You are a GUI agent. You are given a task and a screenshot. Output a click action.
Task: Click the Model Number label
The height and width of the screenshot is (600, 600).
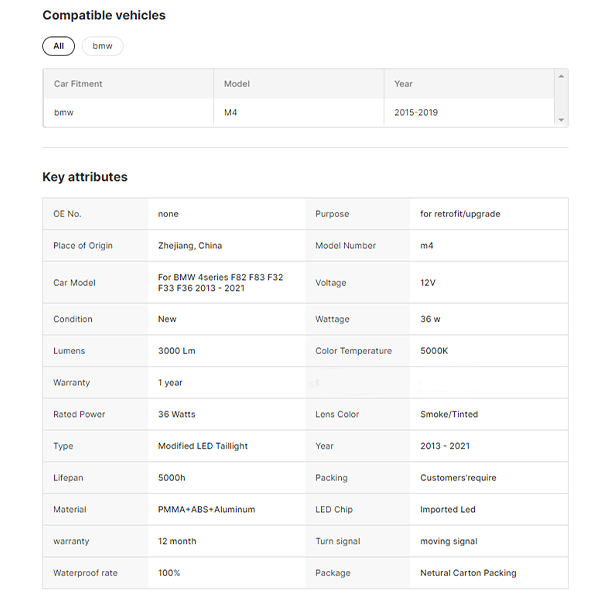point(346,246)
